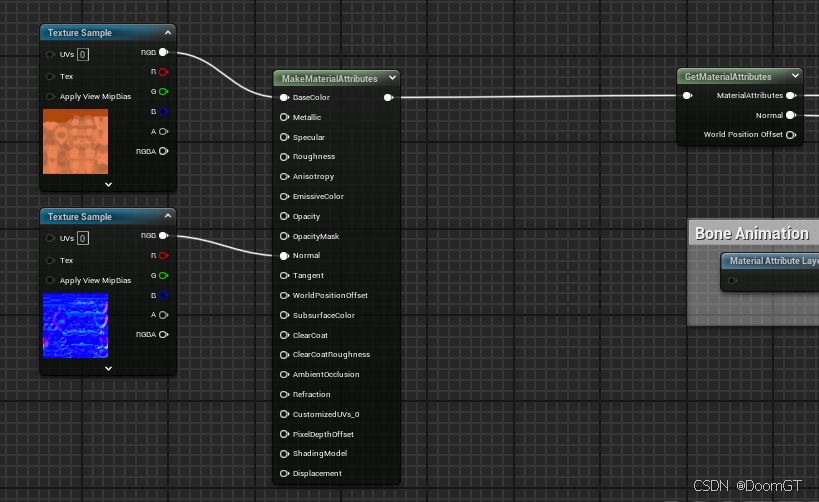Click AmbientOcclusion input pin on MakeMaterialAttributes

point(284,375)
